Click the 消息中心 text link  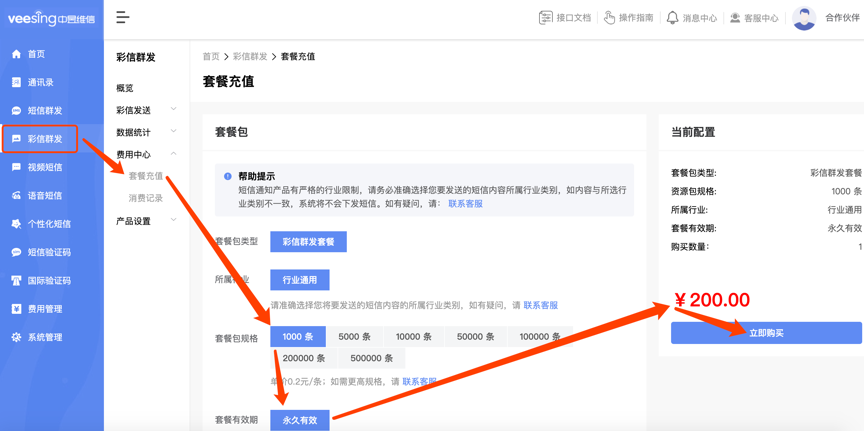(700, 18)
